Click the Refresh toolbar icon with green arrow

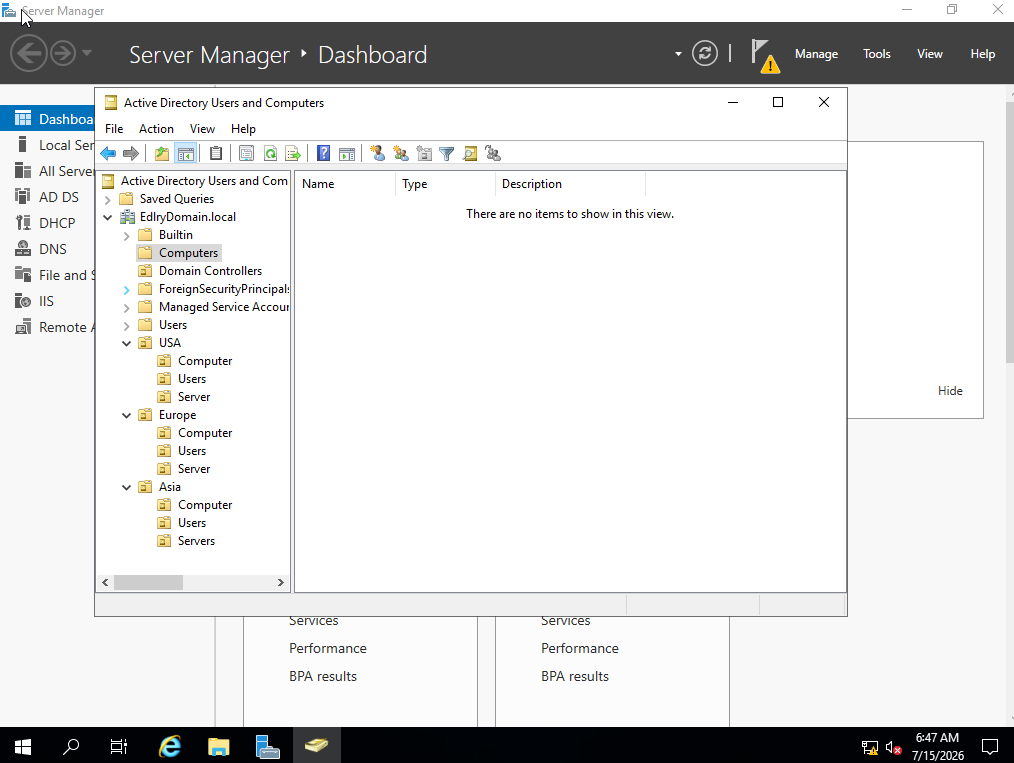point(270,153)
